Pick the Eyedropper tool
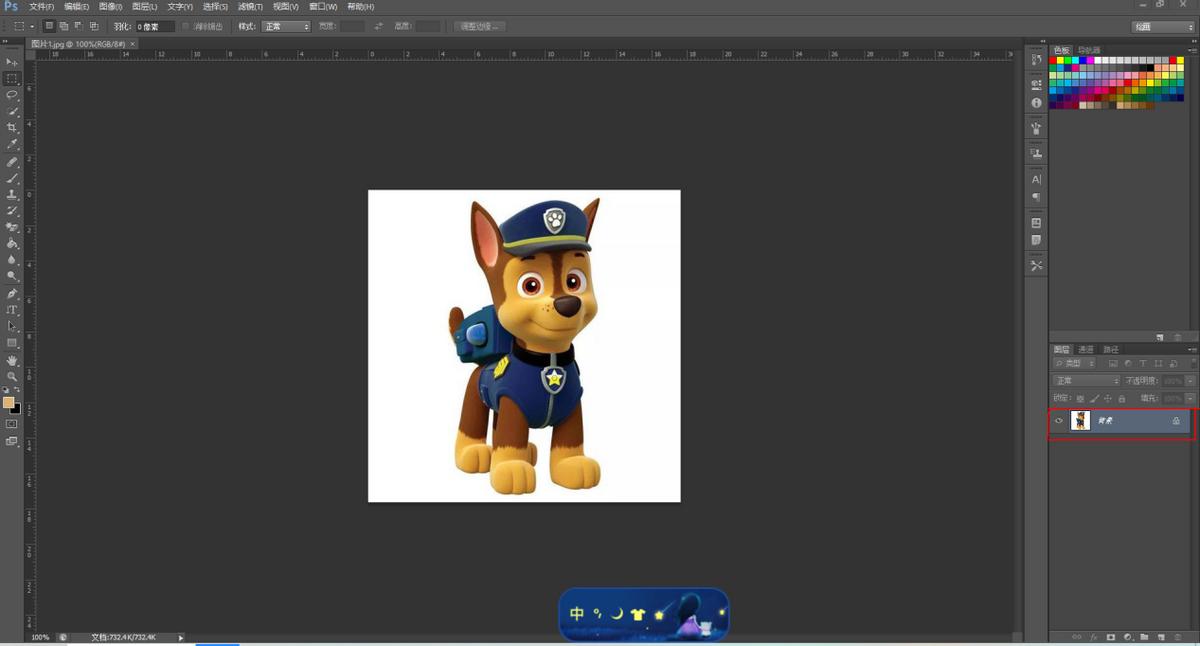This screenshot has height=646, width=1200. pos(12,144)
